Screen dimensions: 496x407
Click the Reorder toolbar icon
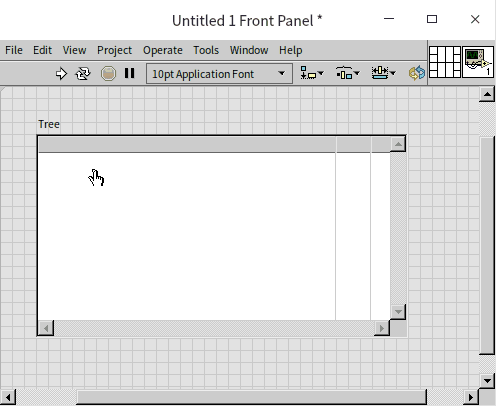417,73
